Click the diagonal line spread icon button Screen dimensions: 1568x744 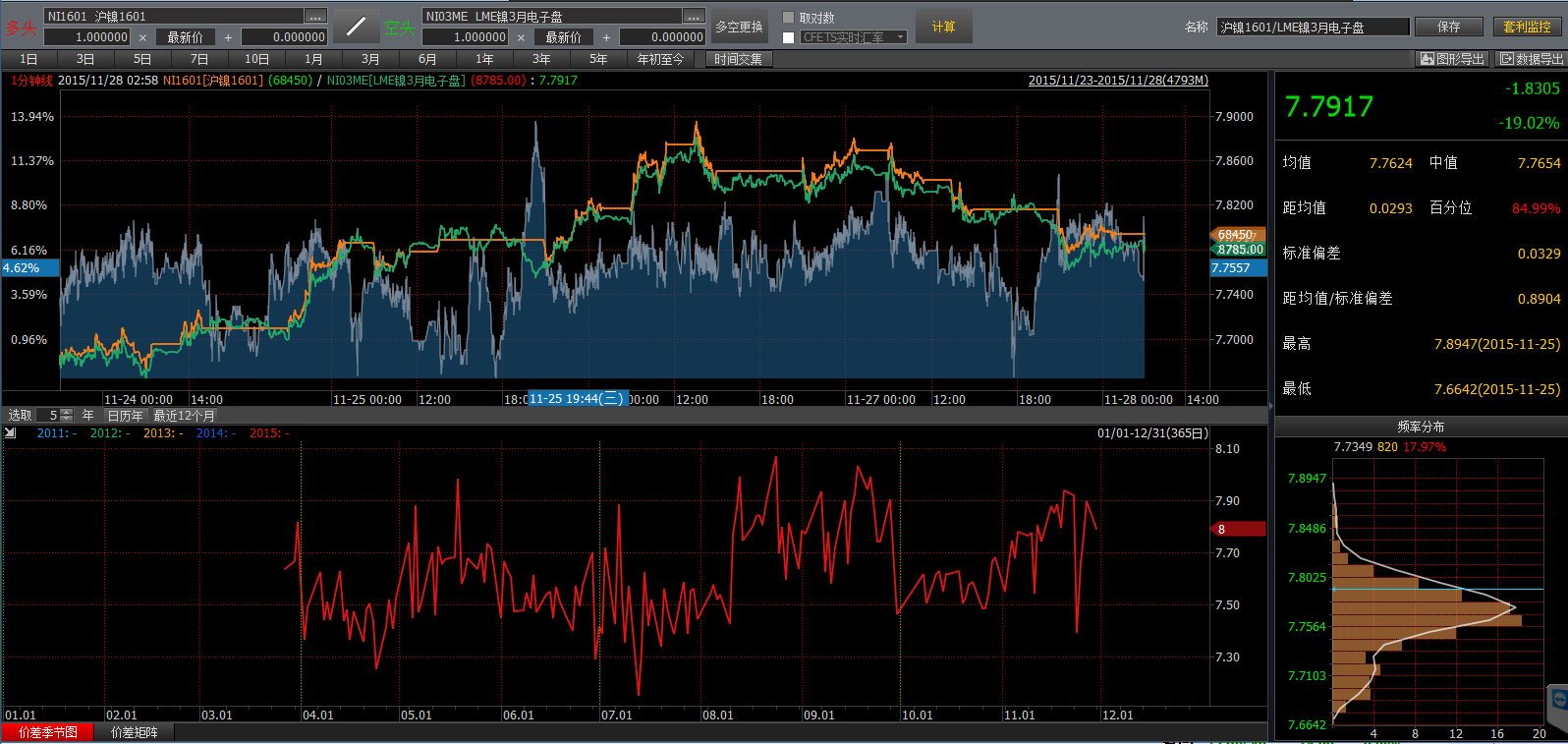pos(356,27)
